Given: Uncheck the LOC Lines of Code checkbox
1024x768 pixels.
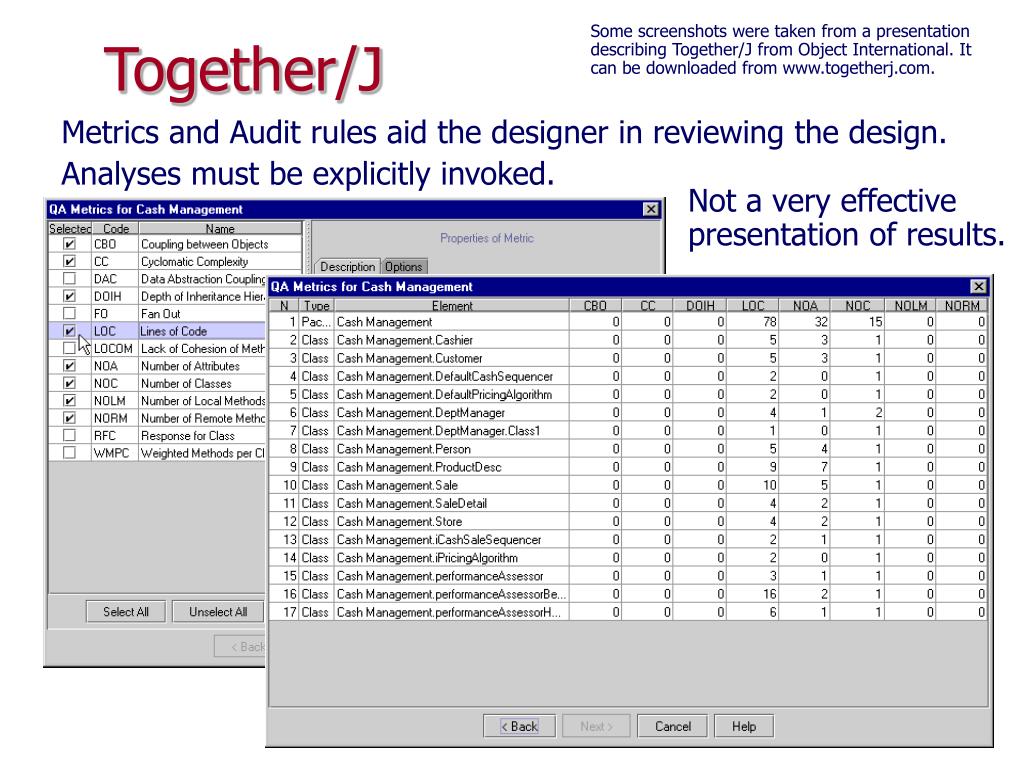Looking at the screenshot, I should click(69, 331).
